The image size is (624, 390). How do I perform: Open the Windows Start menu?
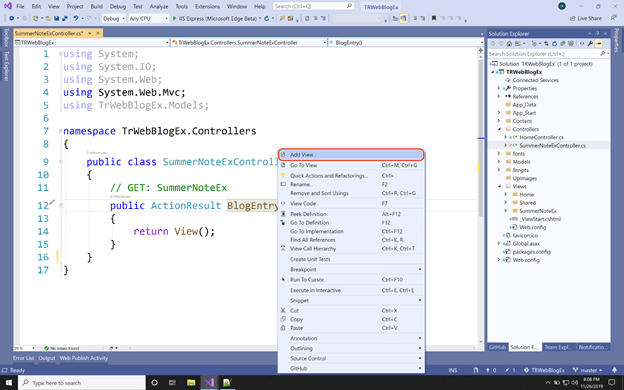pyautogui.click(x=9, y=382)
